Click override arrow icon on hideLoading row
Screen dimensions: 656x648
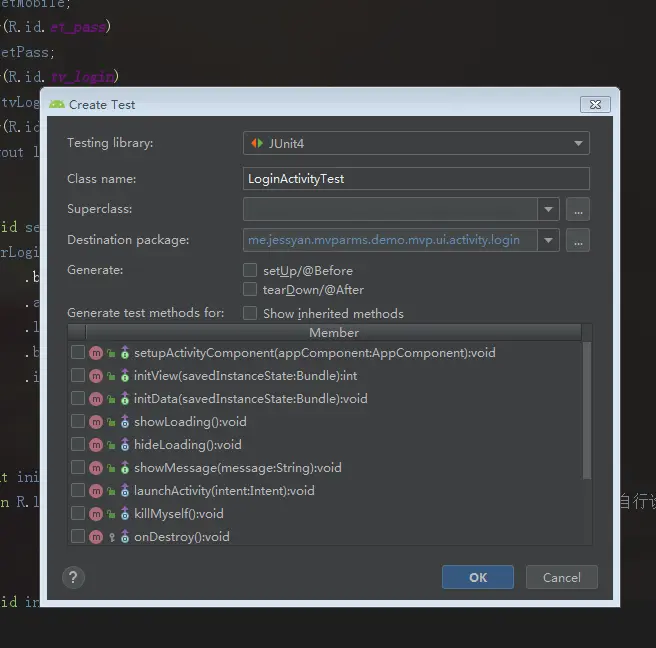point(125,445)
